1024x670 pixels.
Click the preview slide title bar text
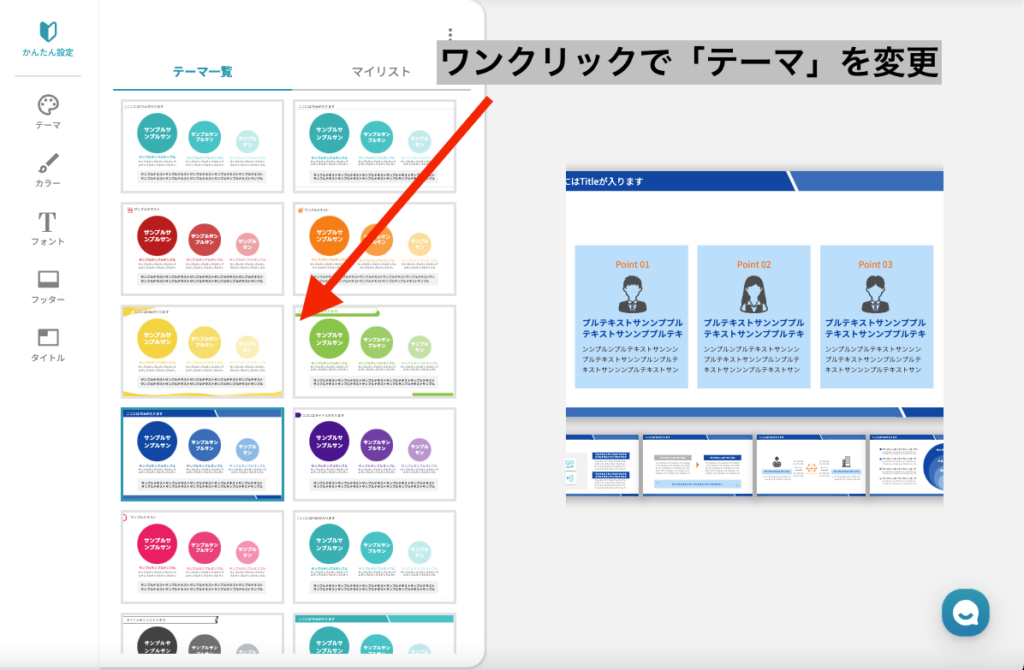pyautogui.click(x=605, y=182)
